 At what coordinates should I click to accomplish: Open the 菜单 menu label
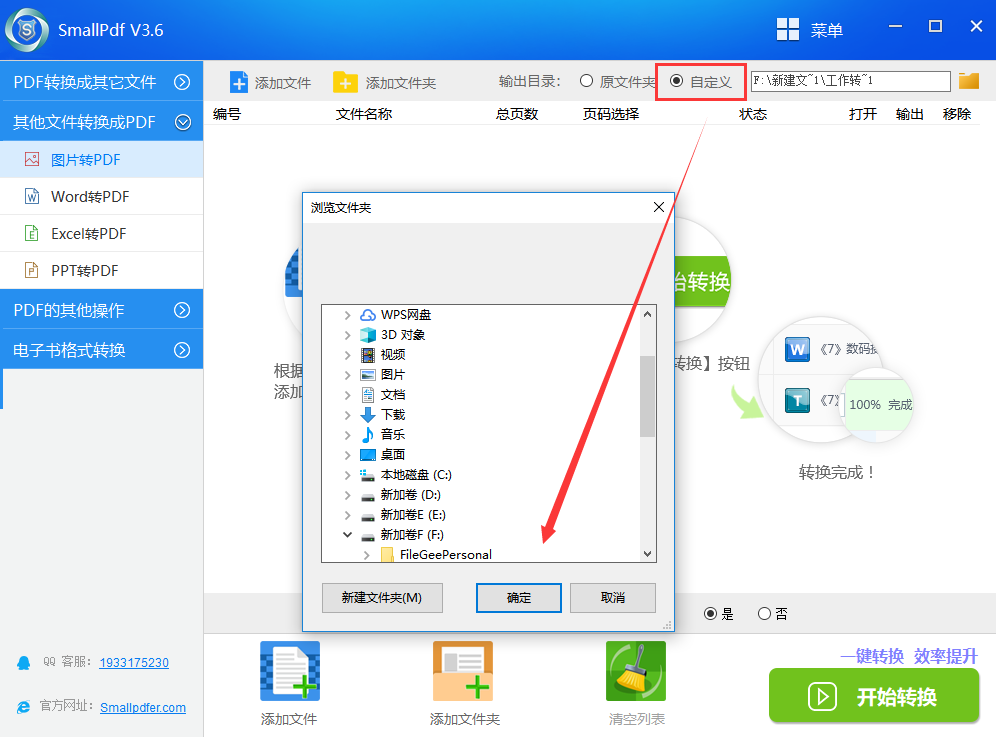pyautogui.click(x=826, y=30)
